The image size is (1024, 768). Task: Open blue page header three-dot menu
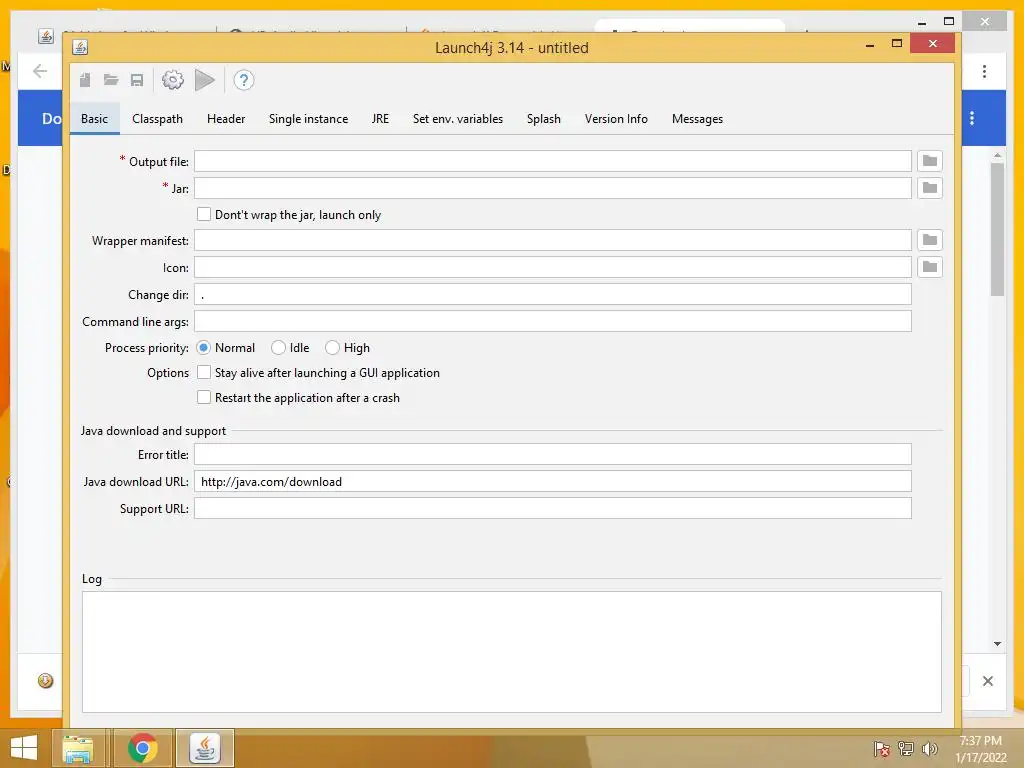tap(972, 118)
